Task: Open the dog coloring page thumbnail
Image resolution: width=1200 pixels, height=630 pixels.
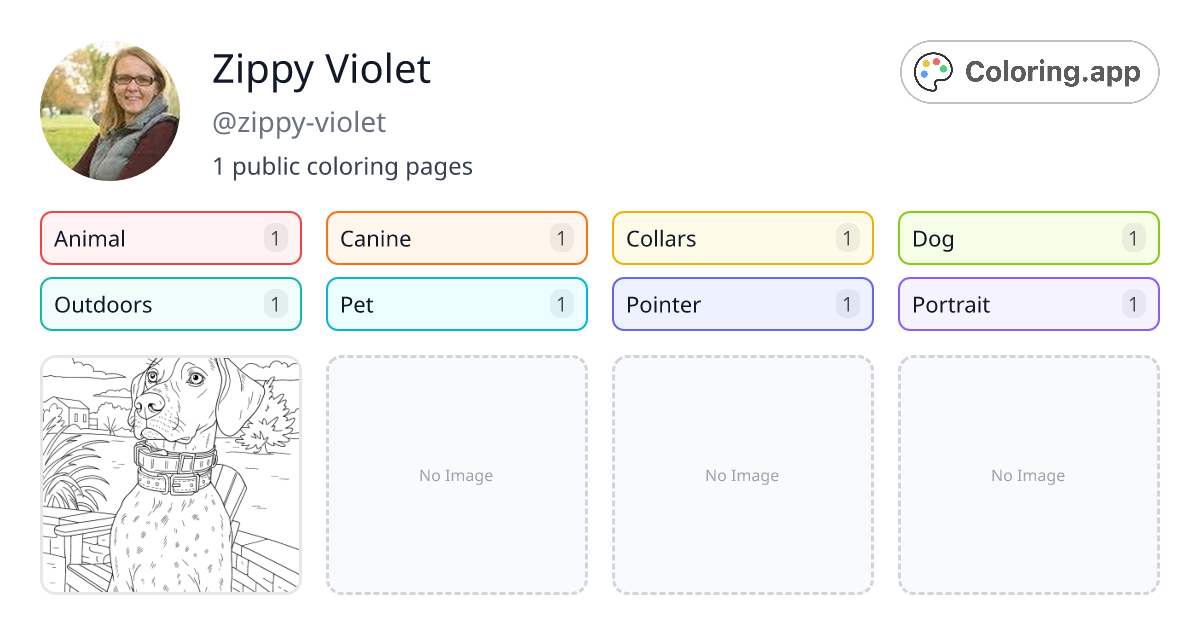Action: click(x=170, y=475)
